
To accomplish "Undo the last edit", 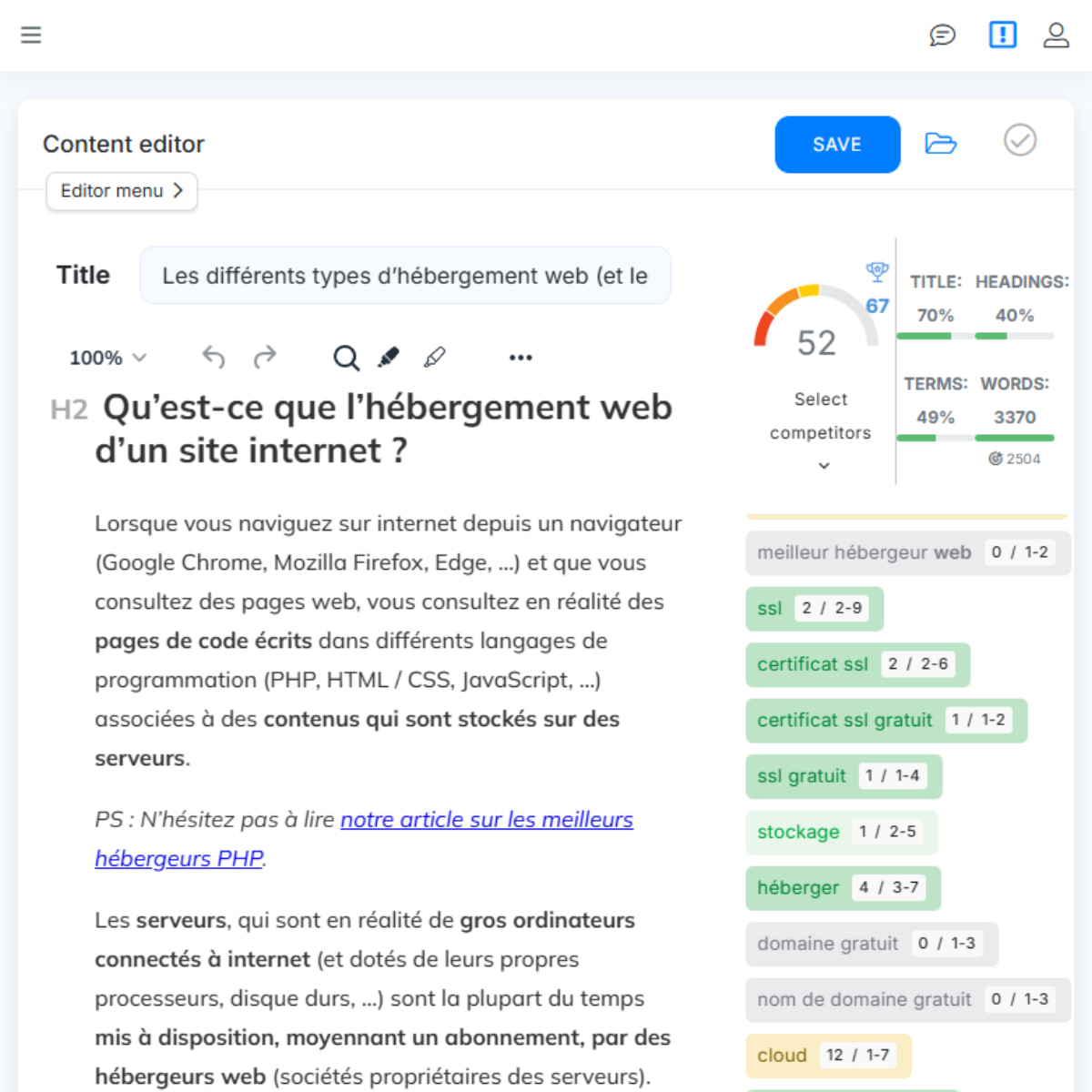I will tap(213, 357).
